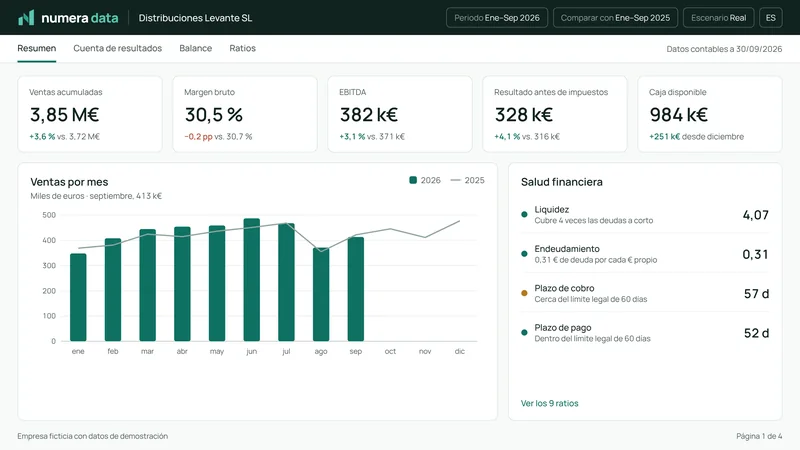
Task: Change the Escenario Real selector
Action: tap(718, 18)
